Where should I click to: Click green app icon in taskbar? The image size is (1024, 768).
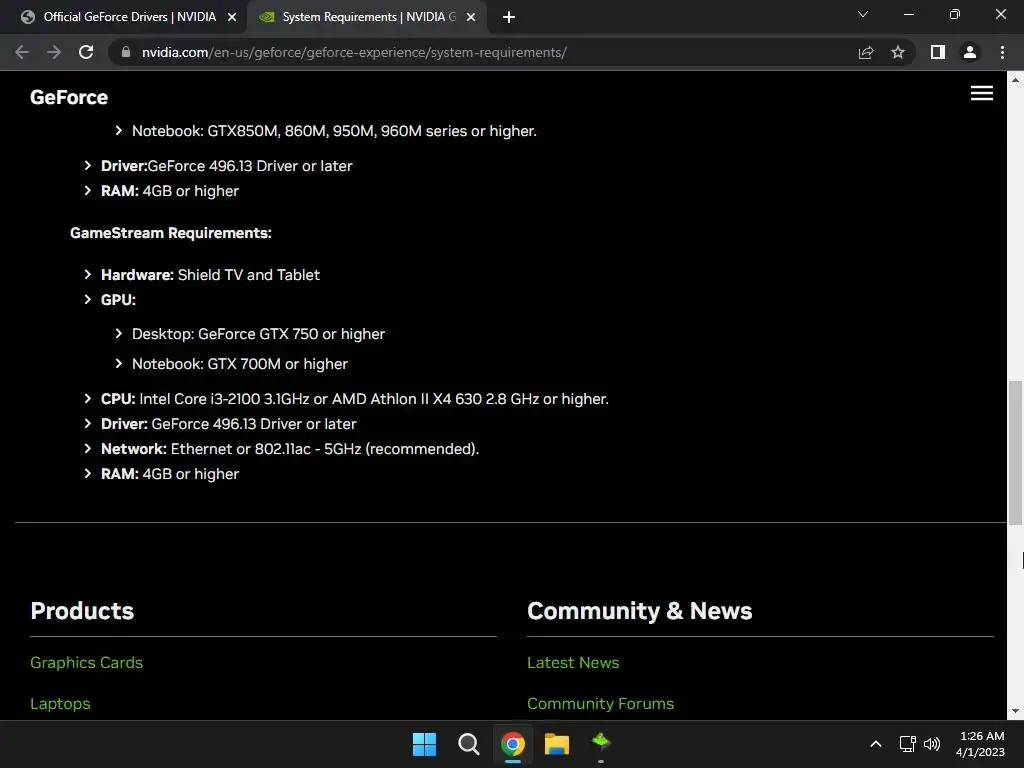[x=601, y=743]
